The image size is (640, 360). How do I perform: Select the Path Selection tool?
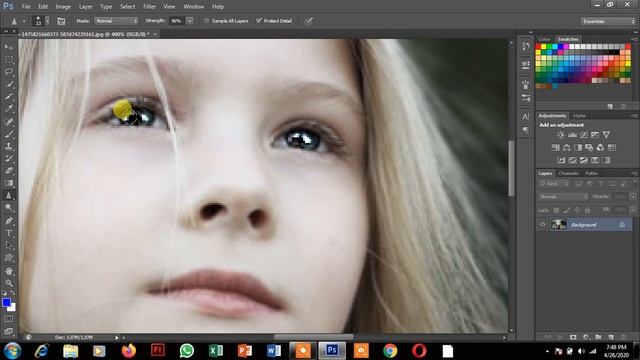pos(9,246)
